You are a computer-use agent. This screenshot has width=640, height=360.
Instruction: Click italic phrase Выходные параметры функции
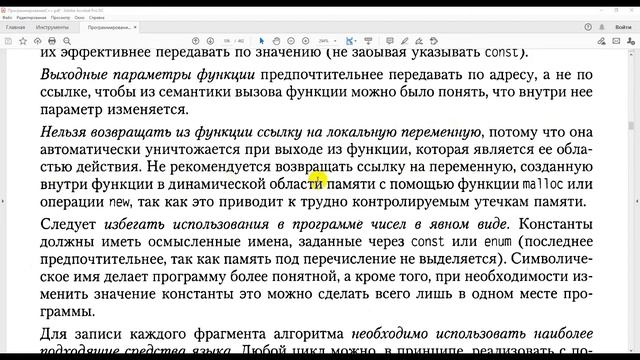tap(147, 75)
